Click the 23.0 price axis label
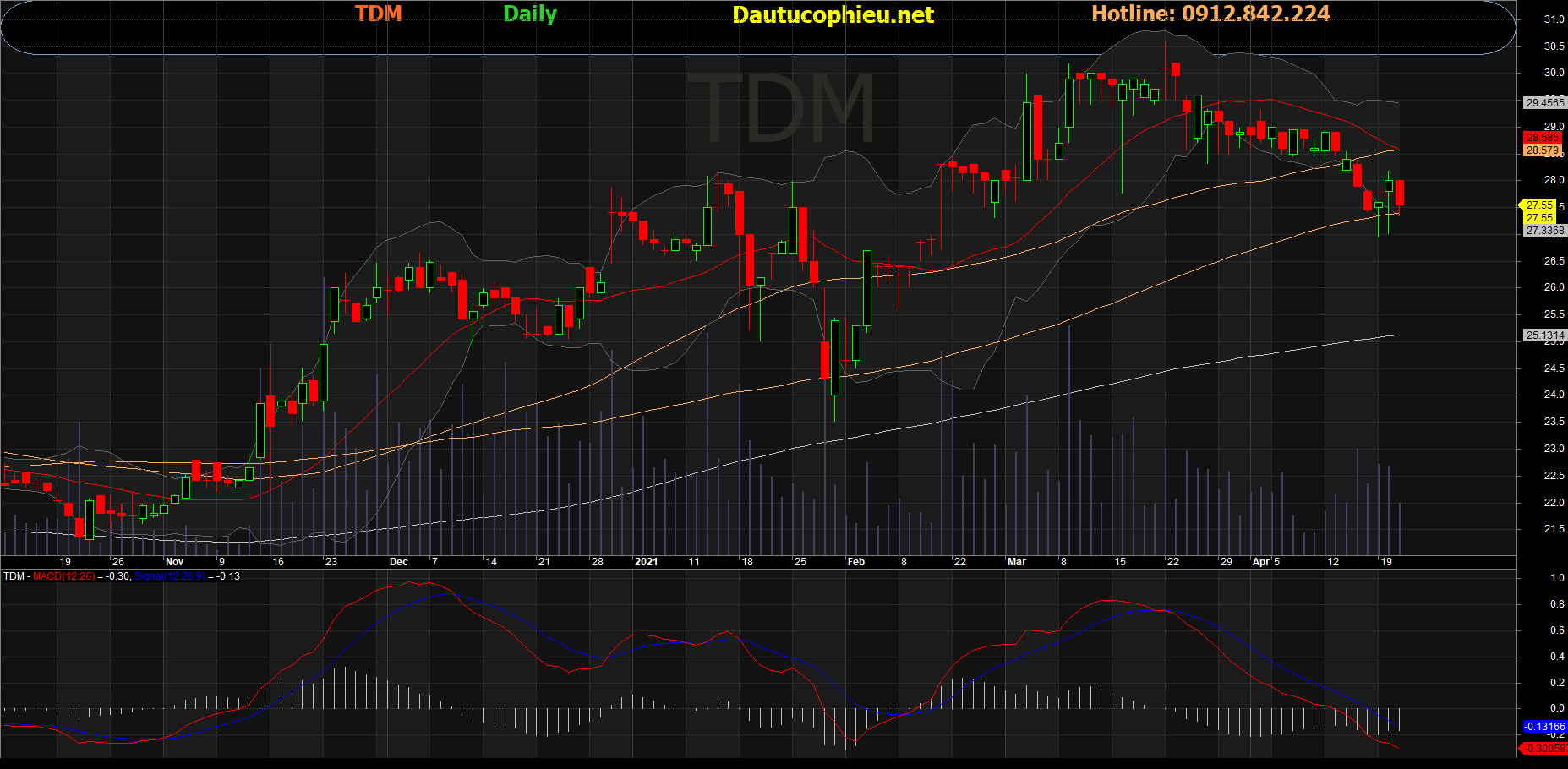 click(1554, 449)
